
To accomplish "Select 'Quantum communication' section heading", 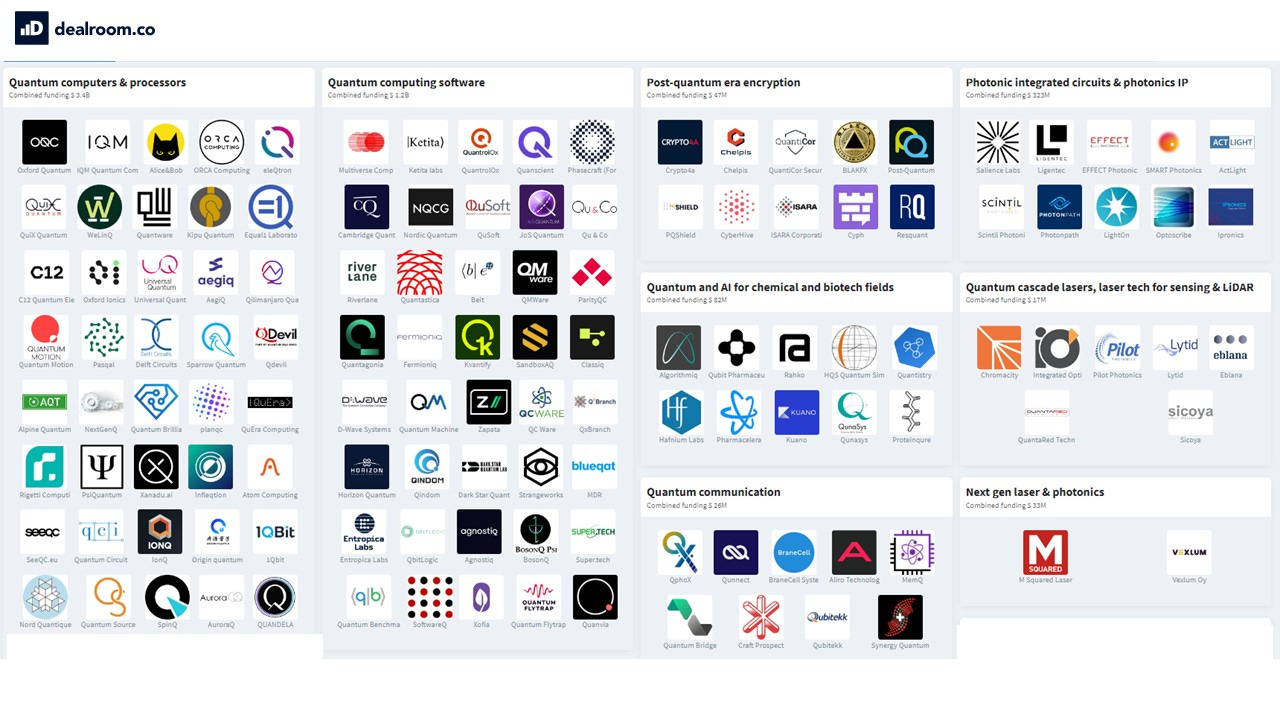I will 713,492.
